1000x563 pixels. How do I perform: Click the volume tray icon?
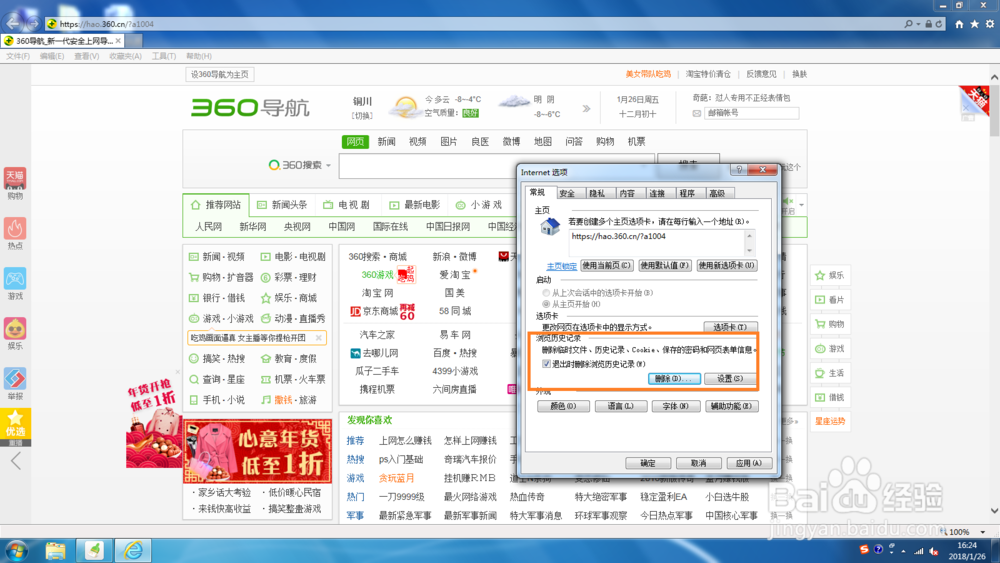[934, 551]
